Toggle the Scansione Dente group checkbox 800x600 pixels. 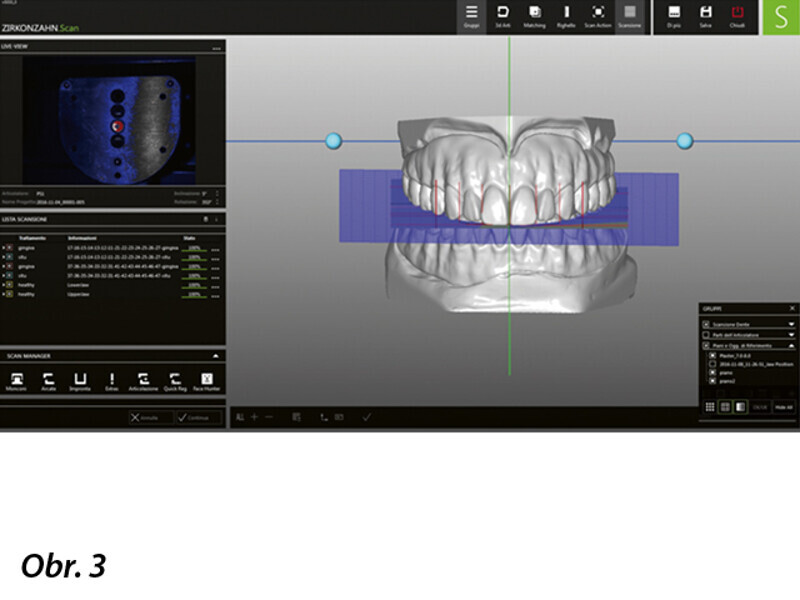(706, 325)
